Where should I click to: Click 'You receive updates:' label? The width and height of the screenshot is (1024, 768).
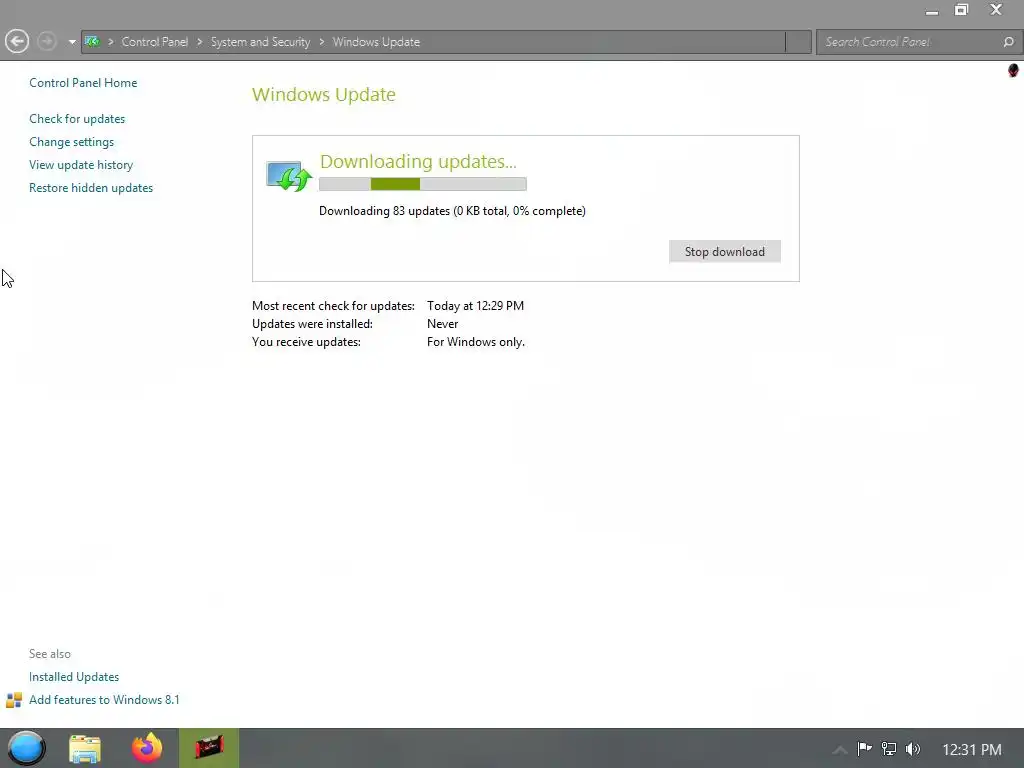[306, 342]
